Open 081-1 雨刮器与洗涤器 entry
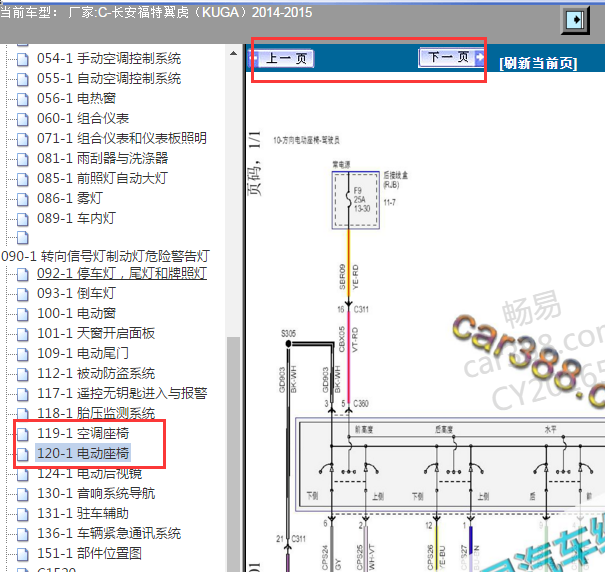This screenshot has width=605, height=572. (103, 159)
